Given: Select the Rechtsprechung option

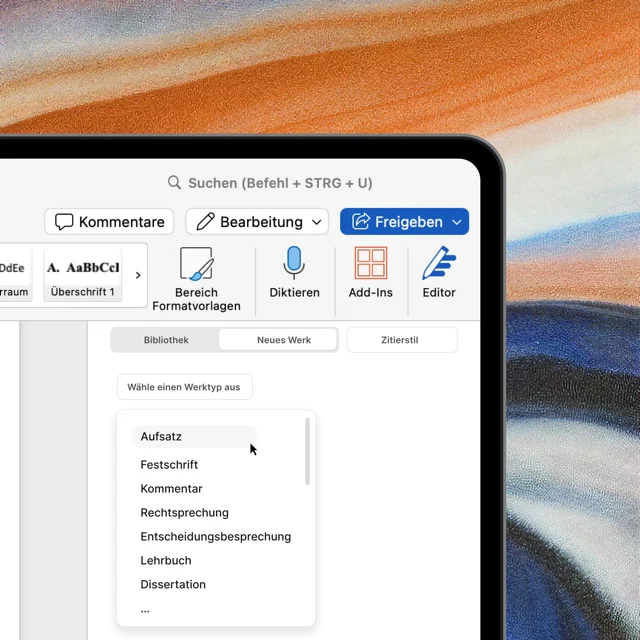Looking at the screenshot, I should tap(184, 513).
